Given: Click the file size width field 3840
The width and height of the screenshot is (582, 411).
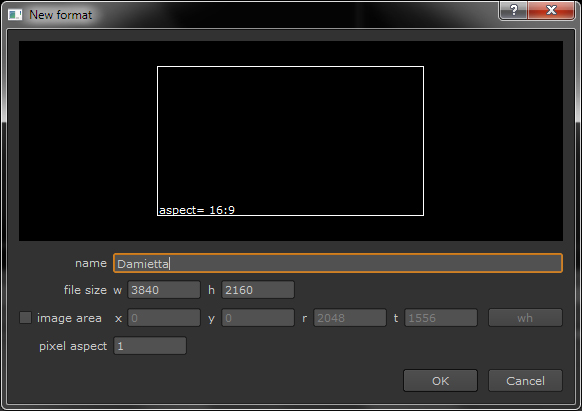Looking at the screenshot, I should (164, 290).
